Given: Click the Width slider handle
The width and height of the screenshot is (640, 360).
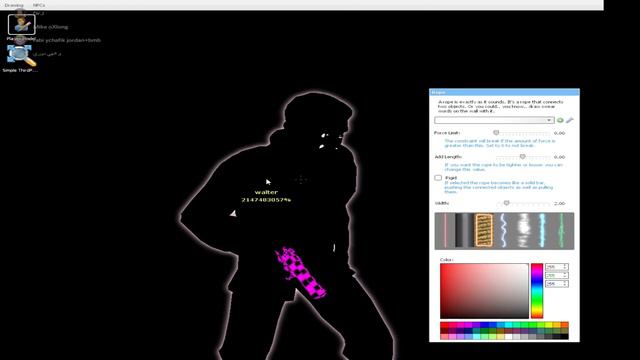Looking at the screenshot, I should click(x=506, y=203).
